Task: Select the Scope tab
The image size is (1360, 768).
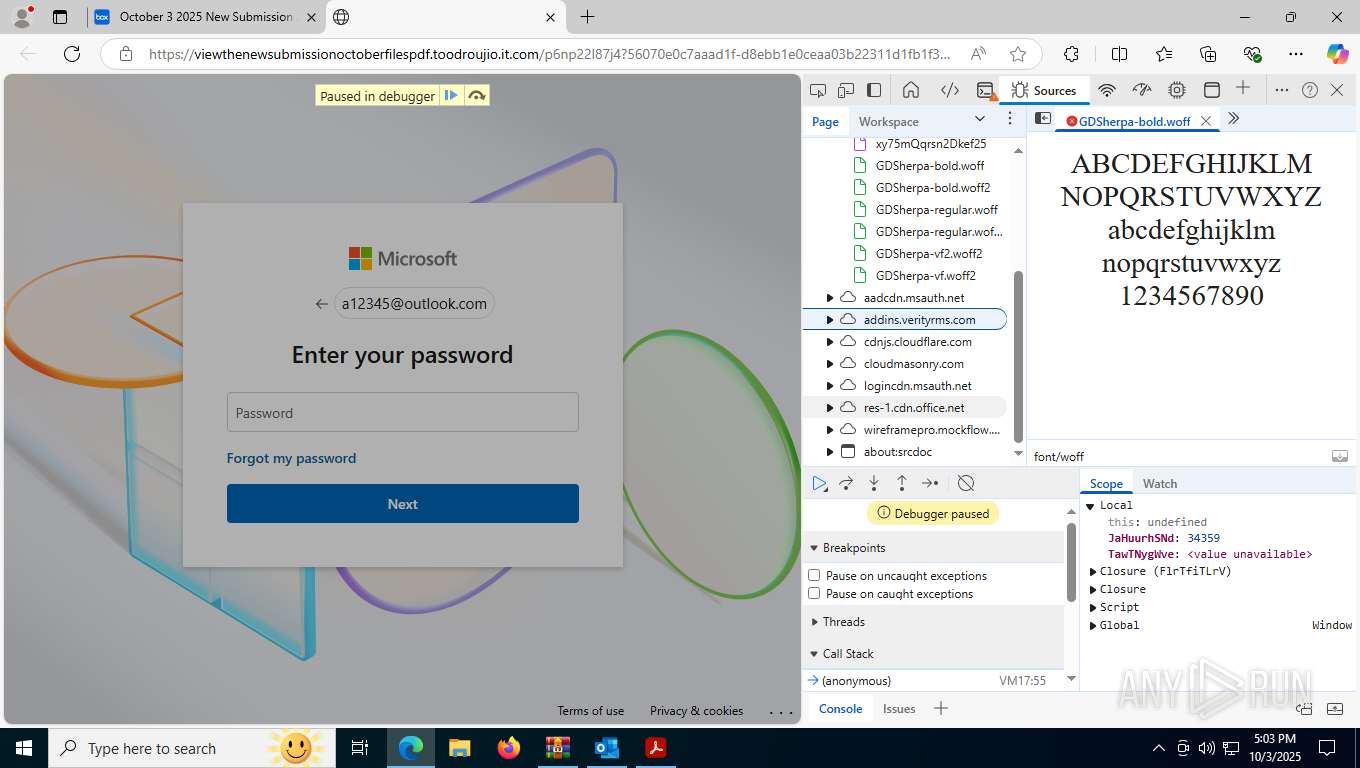Action: [1106, 484]
